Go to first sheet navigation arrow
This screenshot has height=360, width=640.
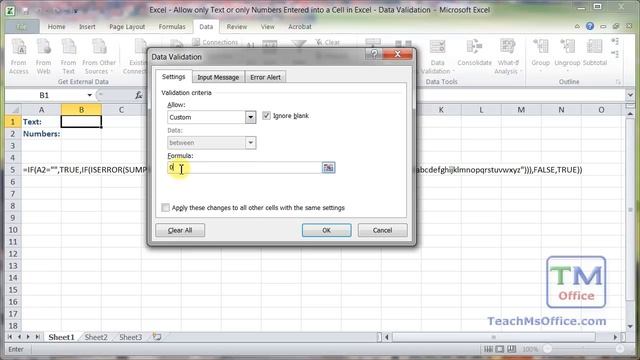[x=10, y=337]
